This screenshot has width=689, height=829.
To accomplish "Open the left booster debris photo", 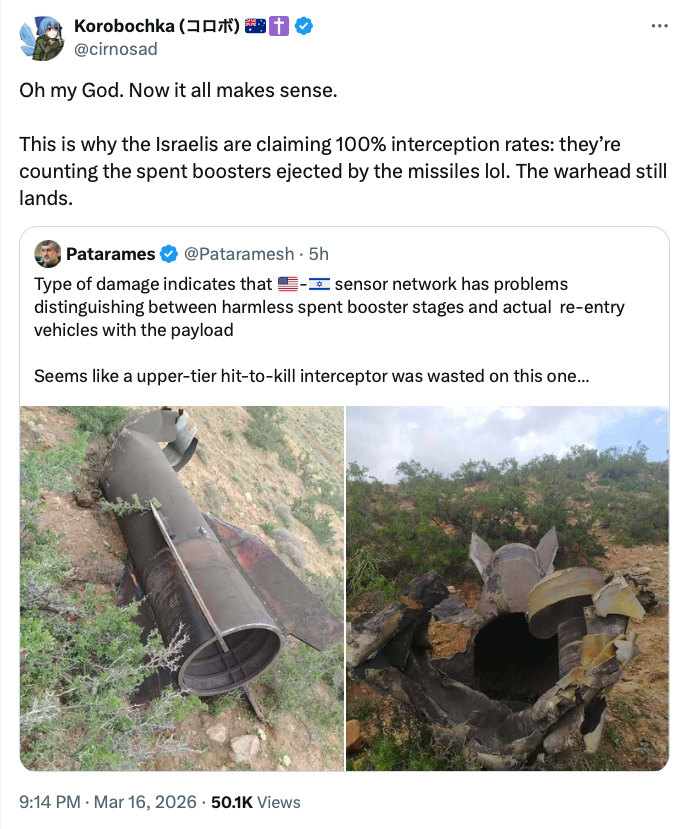I will pyautogui.click(x=181, y=588).
